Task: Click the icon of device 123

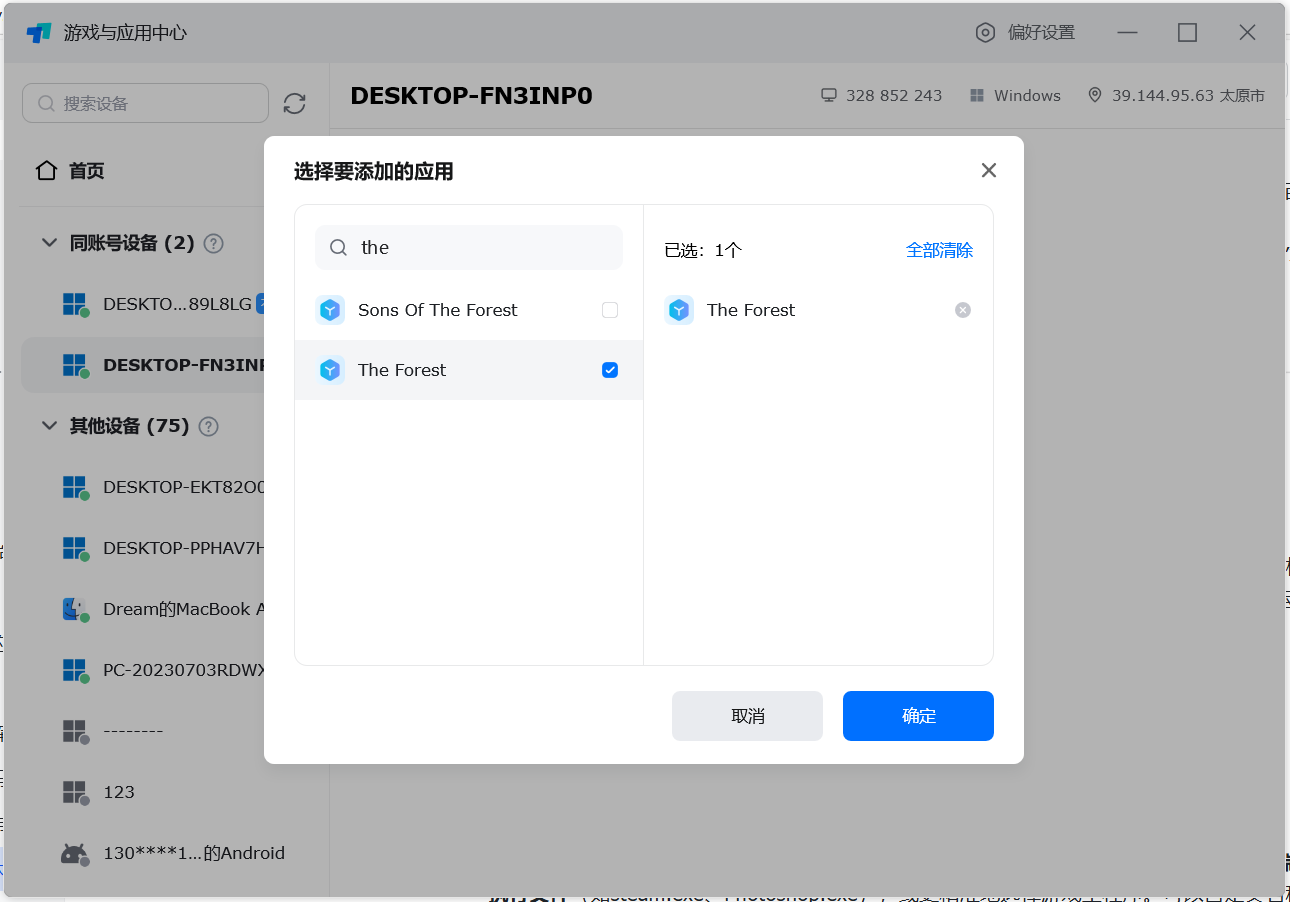Action: tap(75, 792)
